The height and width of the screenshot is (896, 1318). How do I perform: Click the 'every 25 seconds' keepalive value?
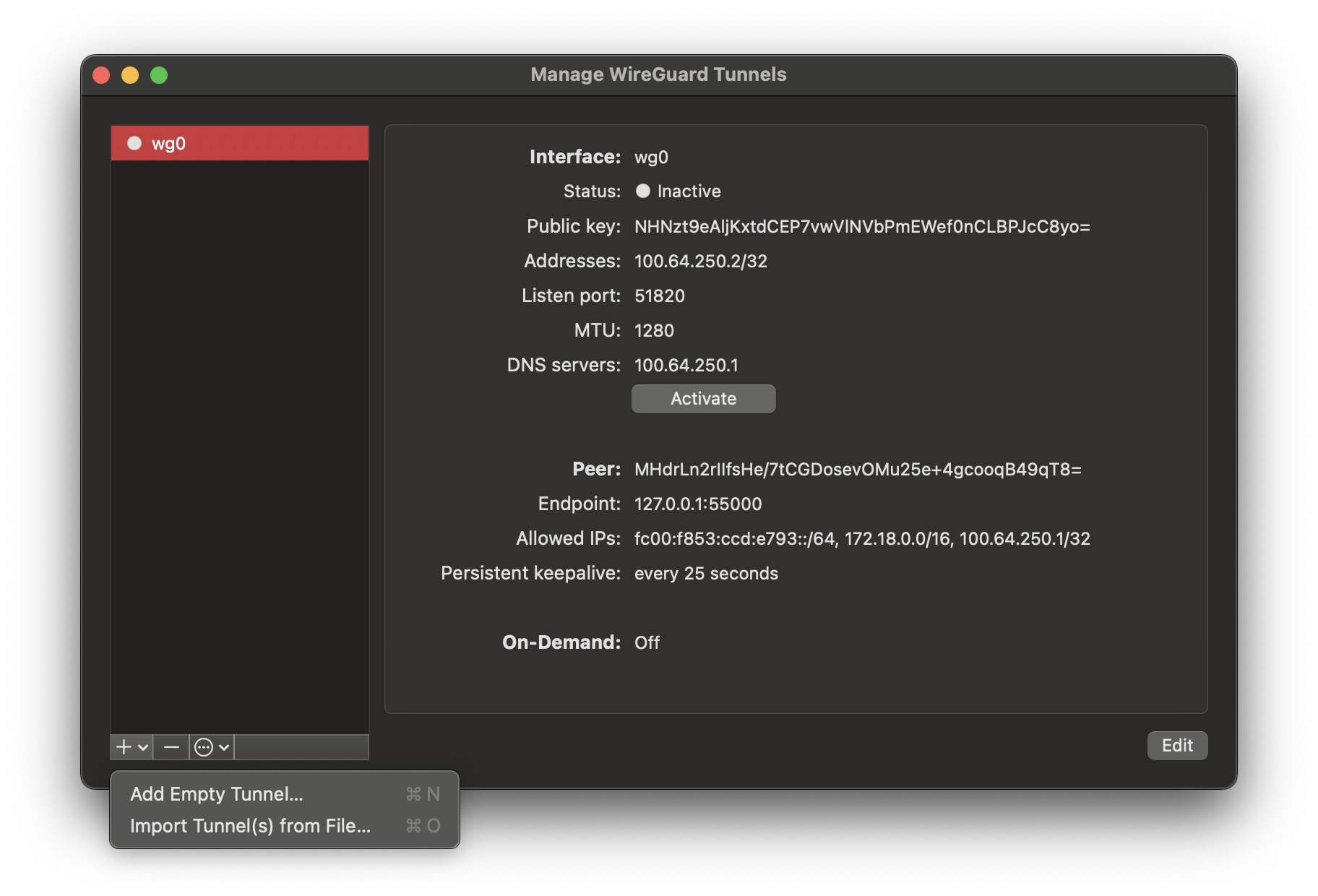706,573
